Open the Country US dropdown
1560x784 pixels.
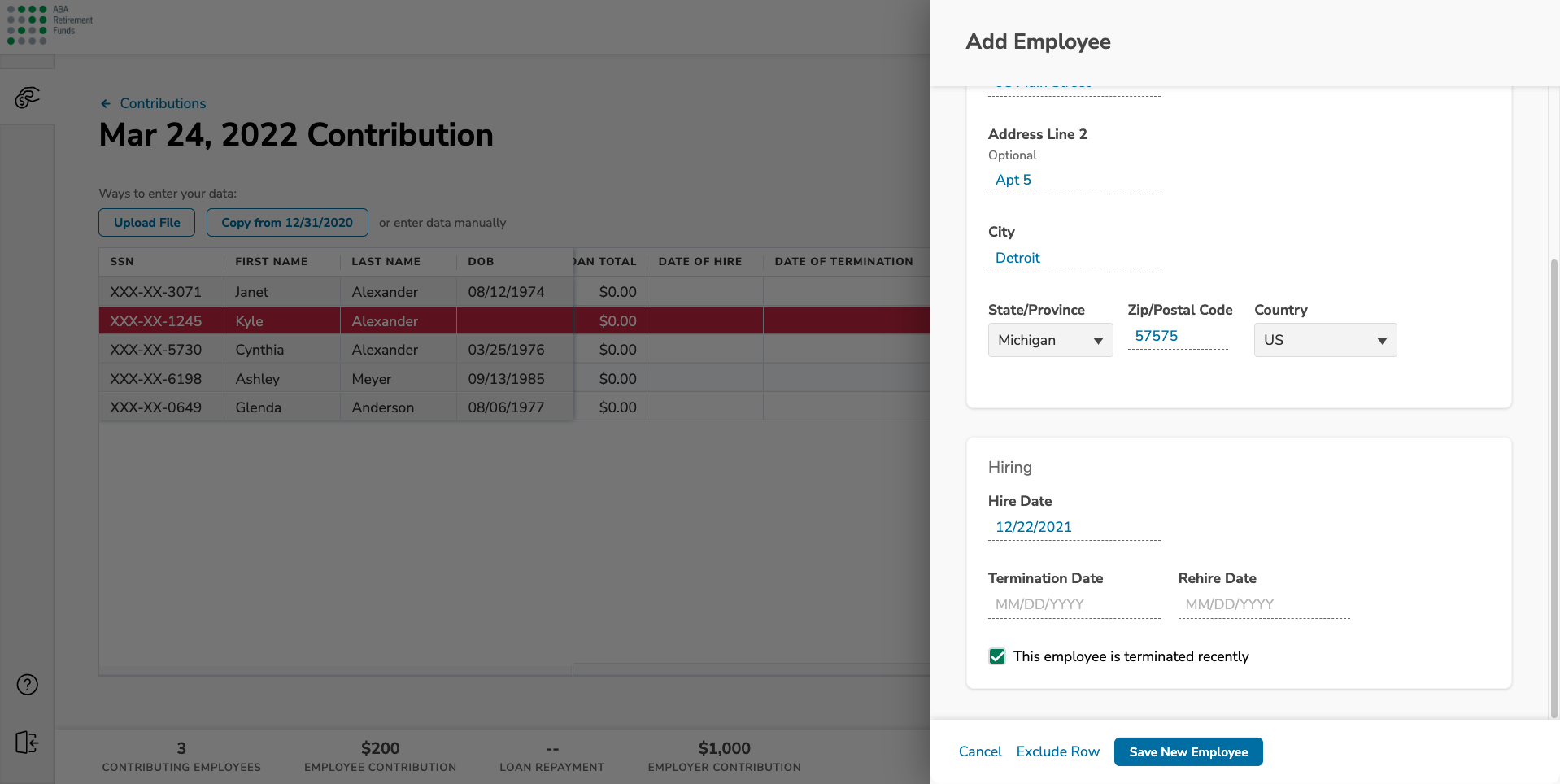(x=1325, y=340)
